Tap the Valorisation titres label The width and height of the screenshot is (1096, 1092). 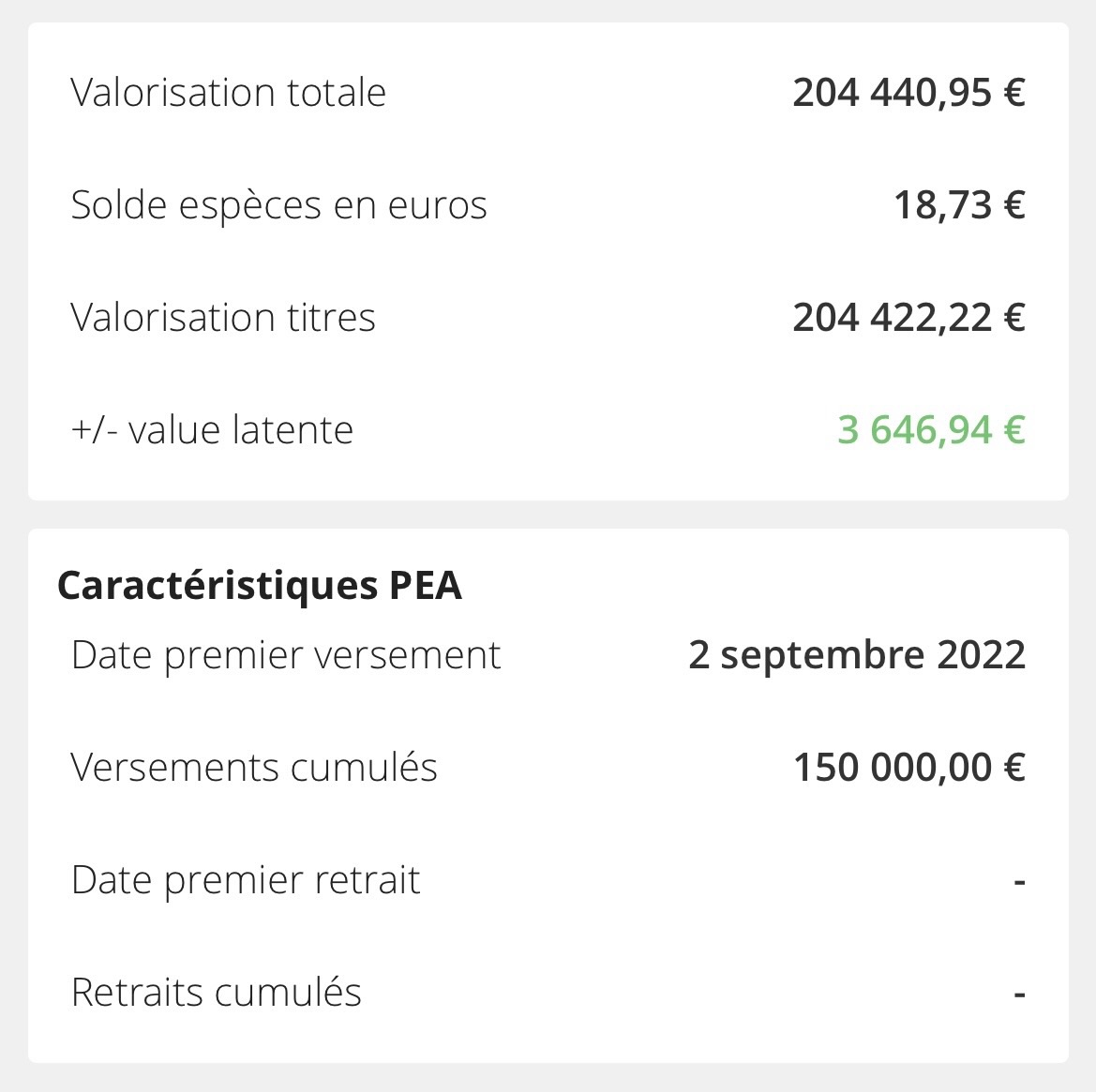point(223,318)
